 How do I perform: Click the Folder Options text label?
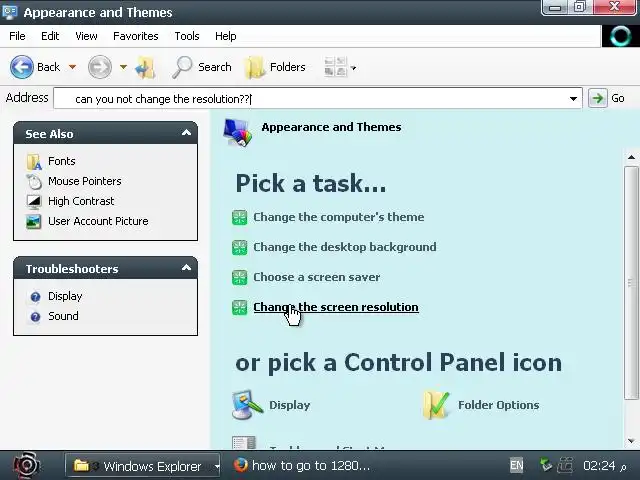click(x=498, y=405)
